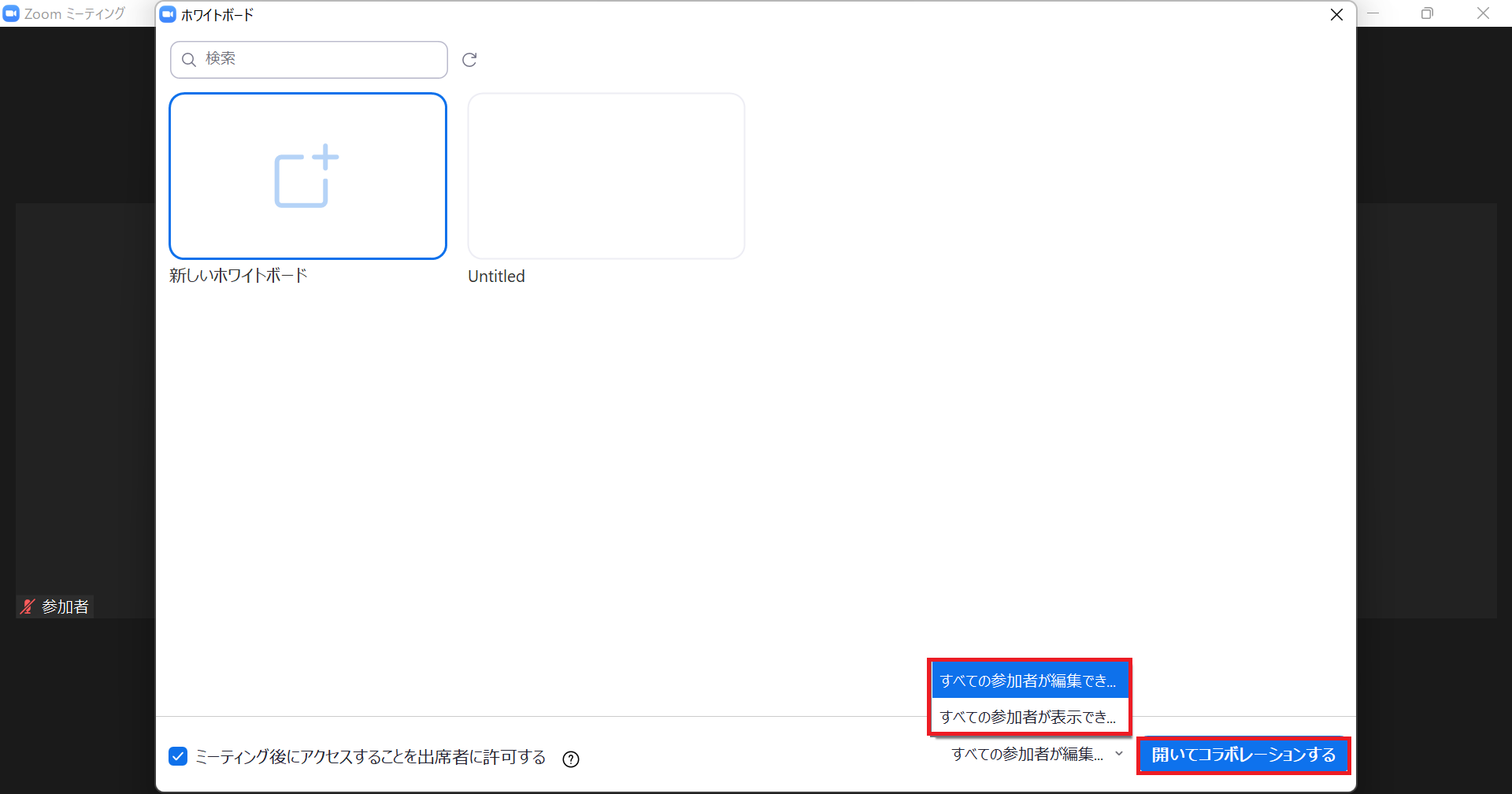Click the chevron arrow beside permission dropdown
Viewport: 1512px width, 794px height.
pyautogui.click(x=1119, y=754)
